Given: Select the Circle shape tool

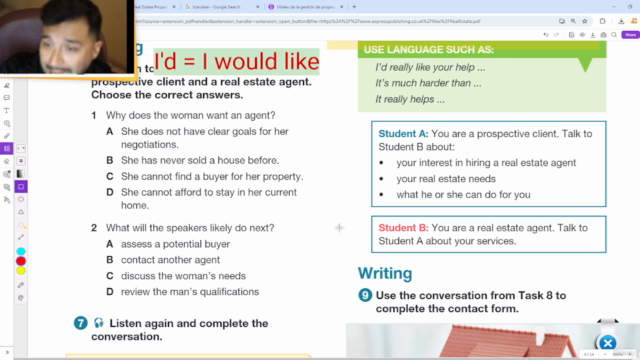Looking at the screenshot, I should 21,199.
